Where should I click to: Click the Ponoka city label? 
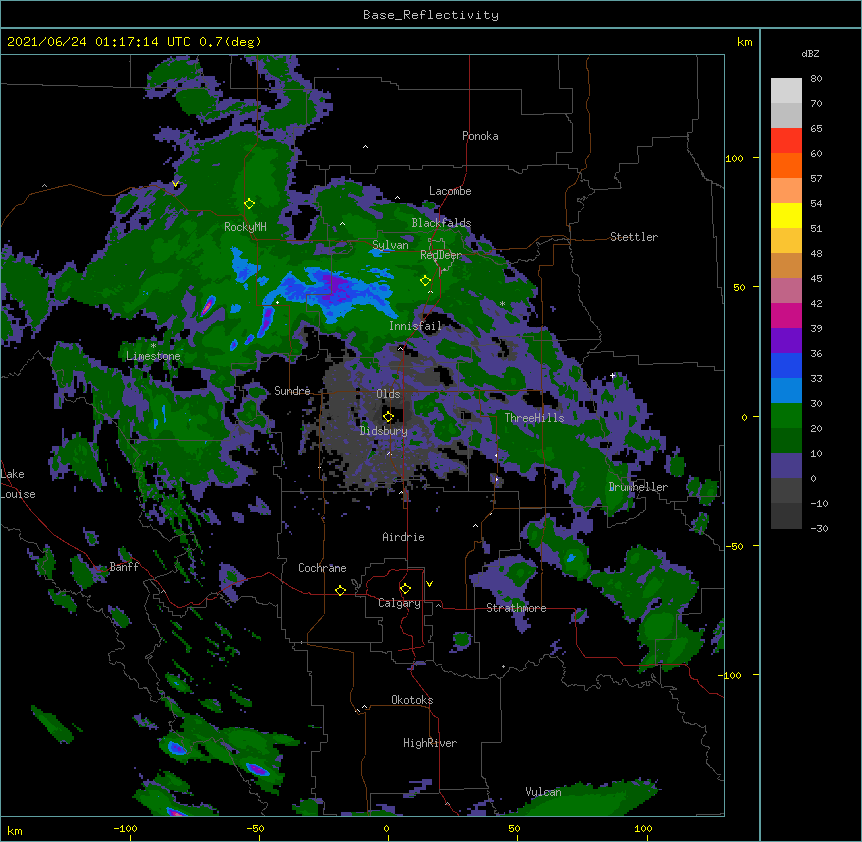[x=480, y=136]
